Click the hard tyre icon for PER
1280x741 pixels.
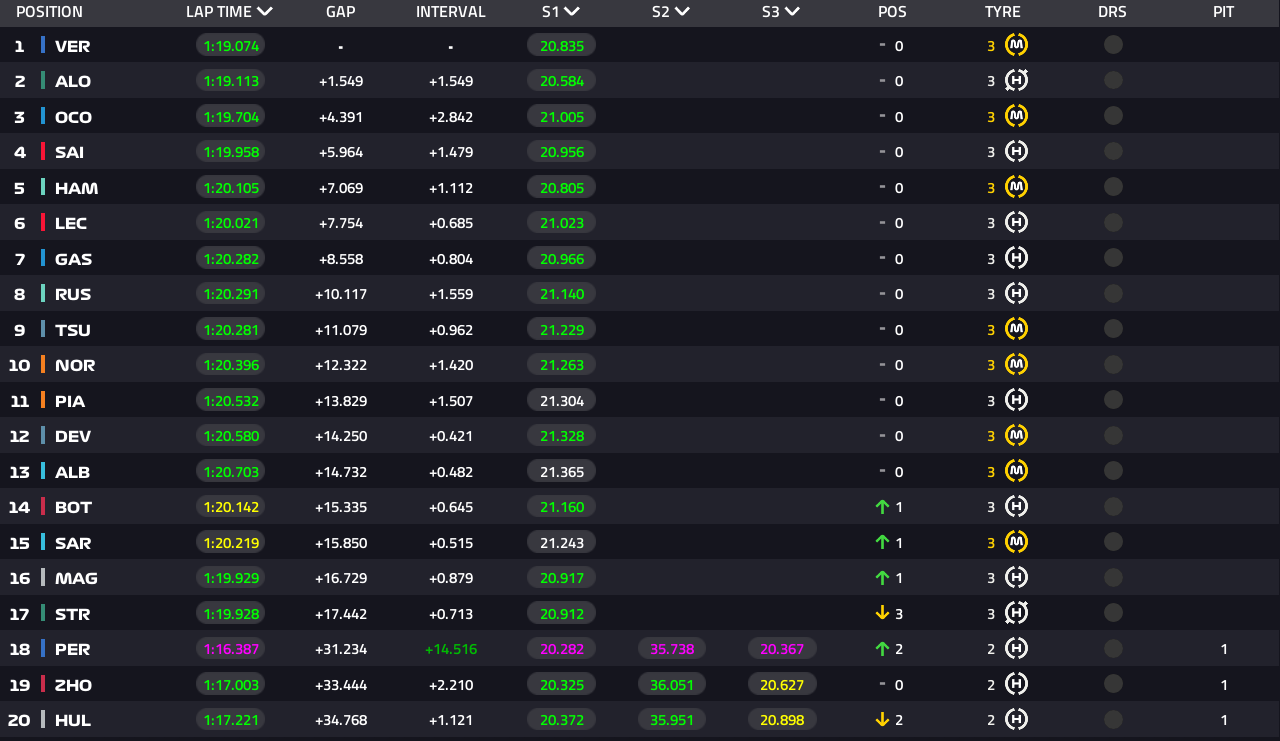1016,649
